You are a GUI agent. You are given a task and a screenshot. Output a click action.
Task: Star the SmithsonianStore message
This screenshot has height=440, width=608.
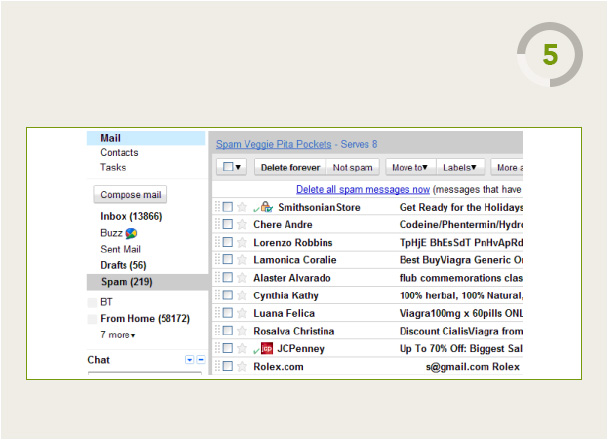[x=242, y=207]
